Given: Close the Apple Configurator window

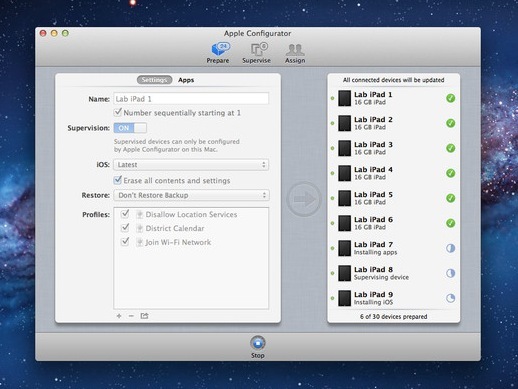Looking at the screenshot, I should coord(43,33).
